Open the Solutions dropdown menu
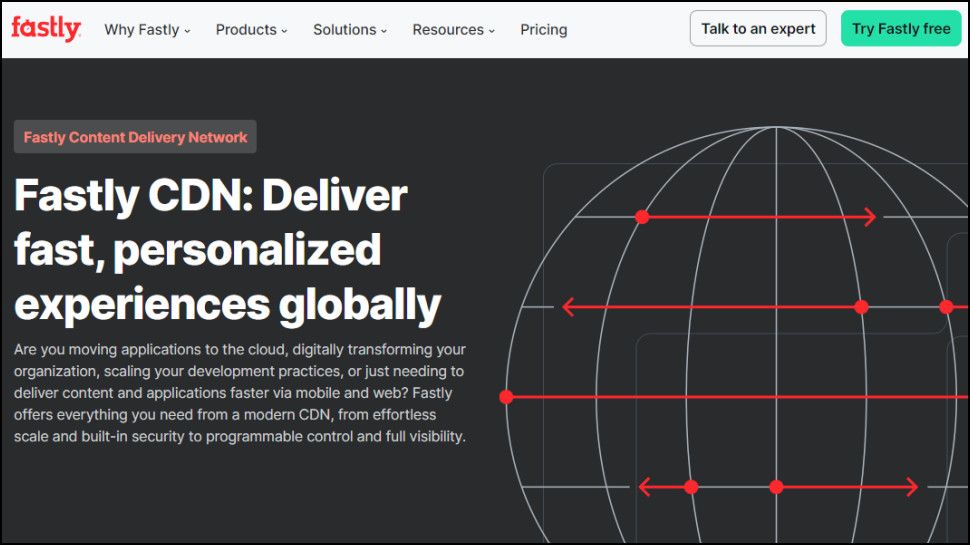The width and height of the screenshot is (970, 545). pyautogui.click(x=350, y=30)
